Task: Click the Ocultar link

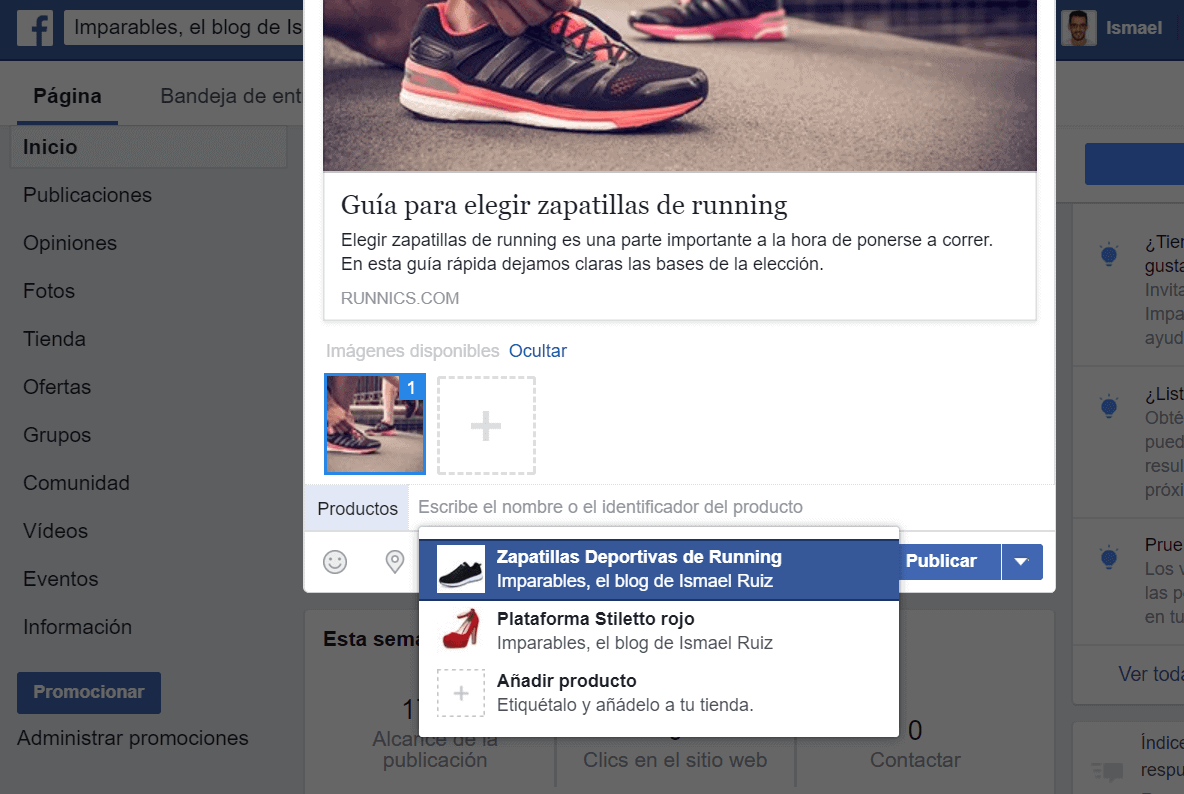Action: (x=538, y=351)
